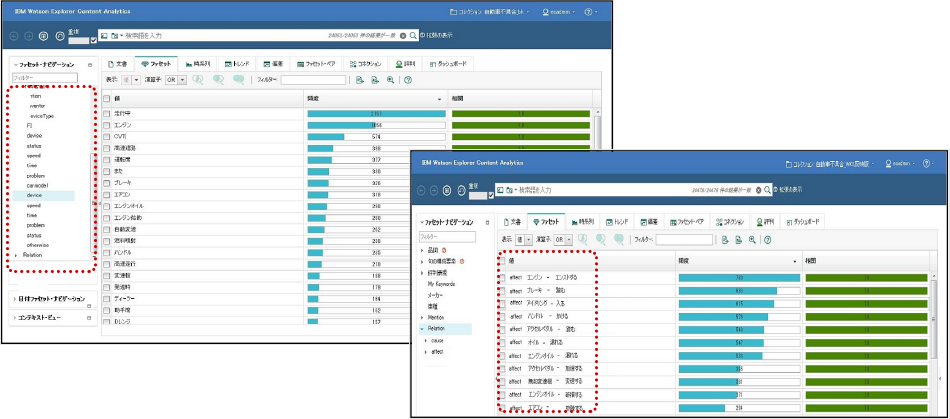The height and width of the screenshot is (419, 950).
Task: Open the ファセット・ペア tab in the front window
Action: click(x=686, y=222)
